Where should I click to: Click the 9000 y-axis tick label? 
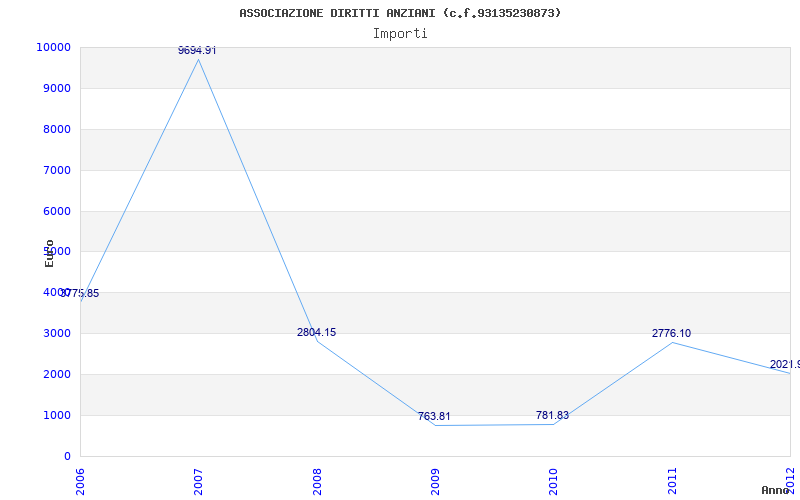[57, 88]
